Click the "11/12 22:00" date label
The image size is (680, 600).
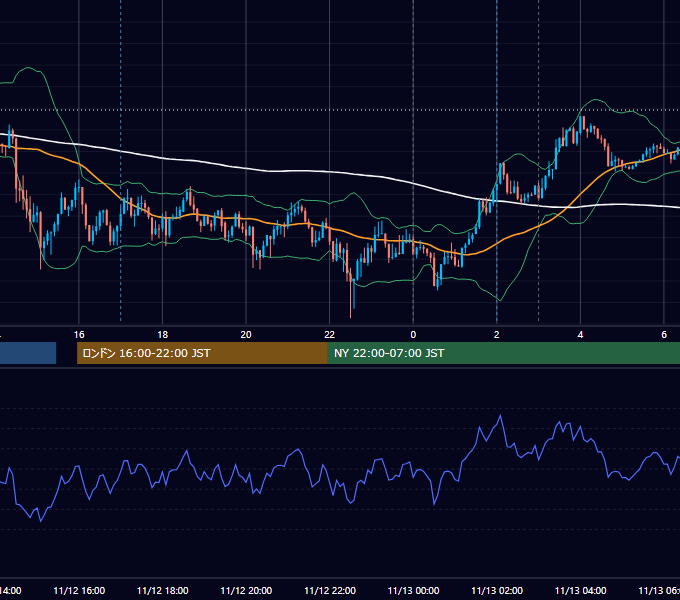coord(330,590)
